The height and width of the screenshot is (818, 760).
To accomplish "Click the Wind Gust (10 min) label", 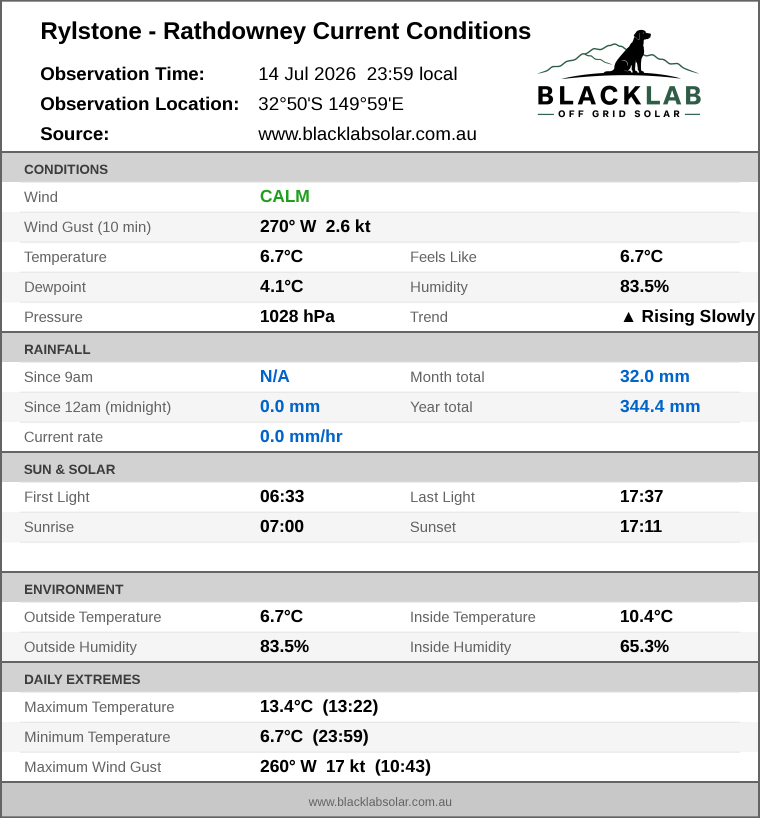I will 88,227.
